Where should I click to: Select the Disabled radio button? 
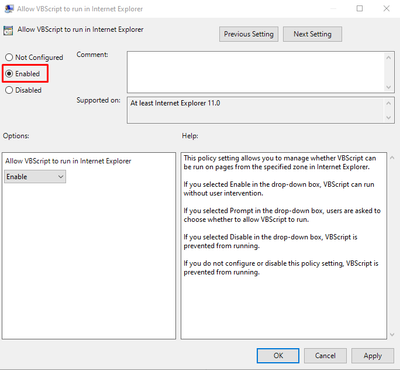click(9, 90)
